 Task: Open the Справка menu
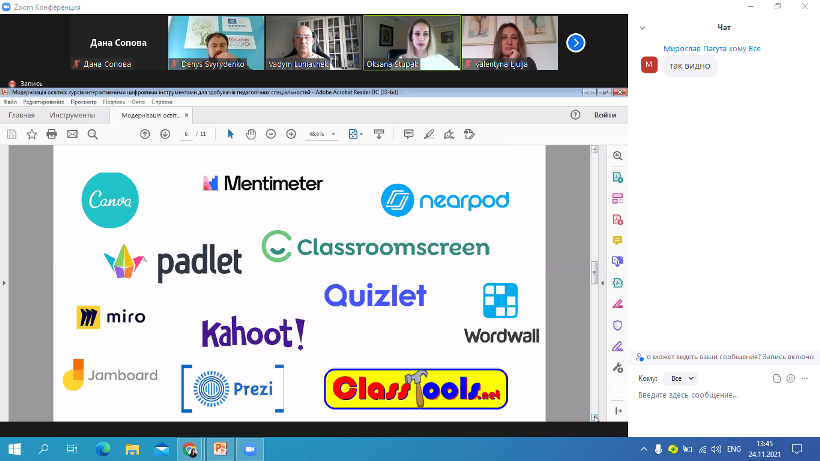coord(162,102)
